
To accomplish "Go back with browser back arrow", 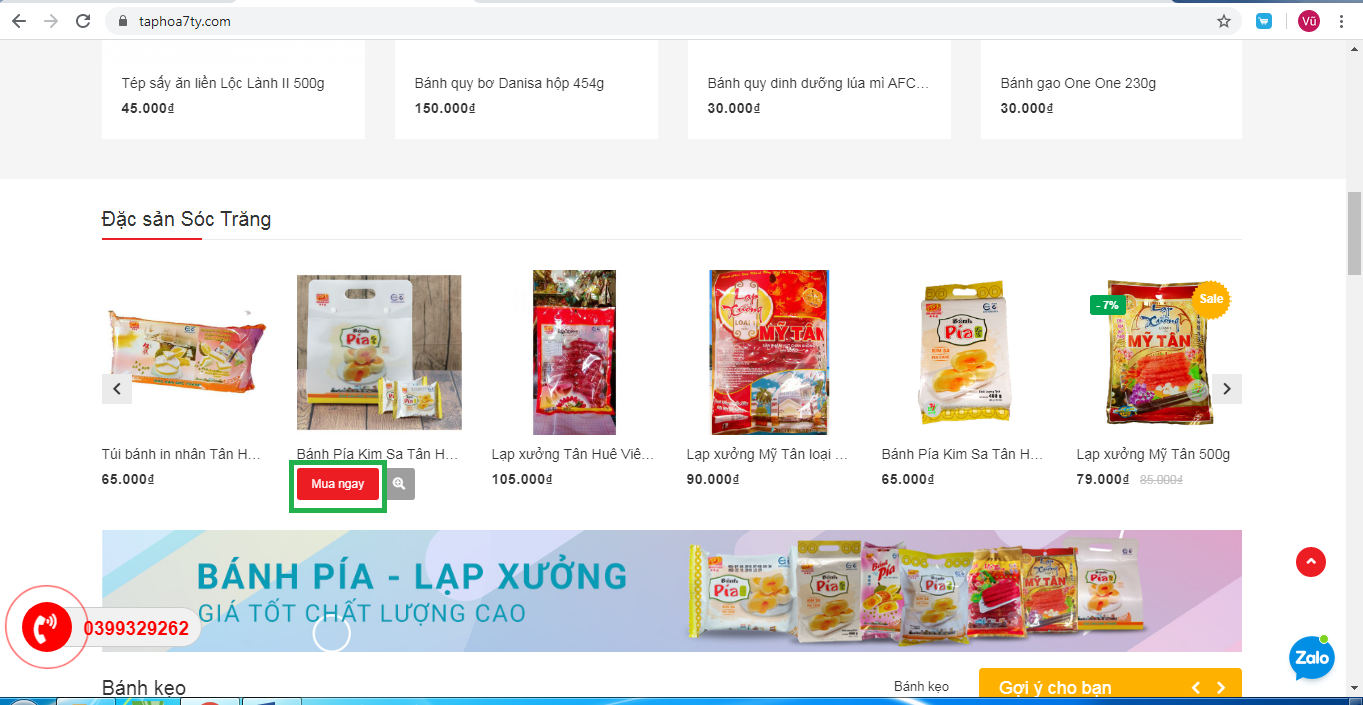I will (x=19, y=21).
